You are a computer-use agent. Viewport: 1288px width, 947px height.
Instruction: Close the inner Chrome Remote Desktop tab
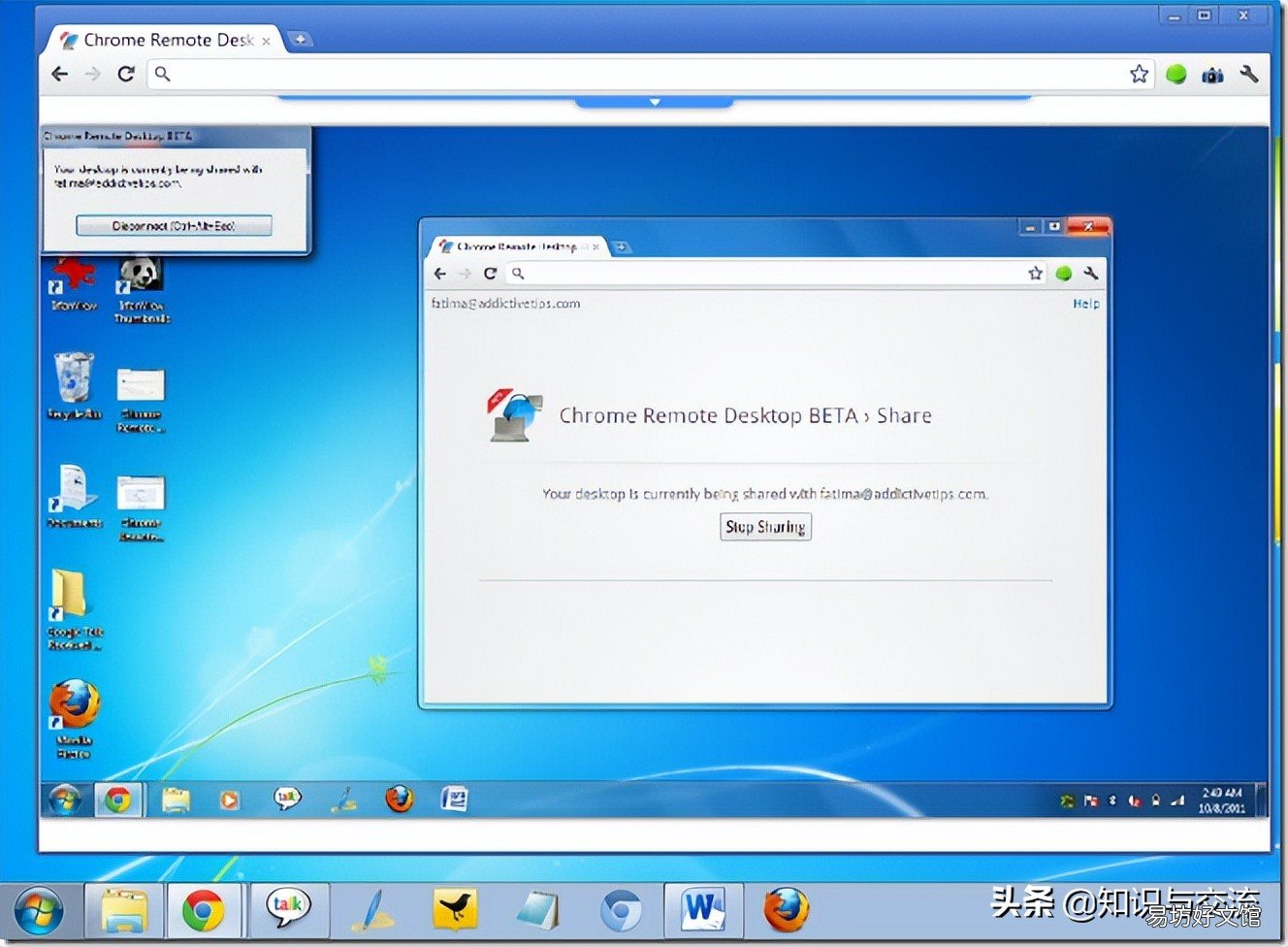coord(596,246)
